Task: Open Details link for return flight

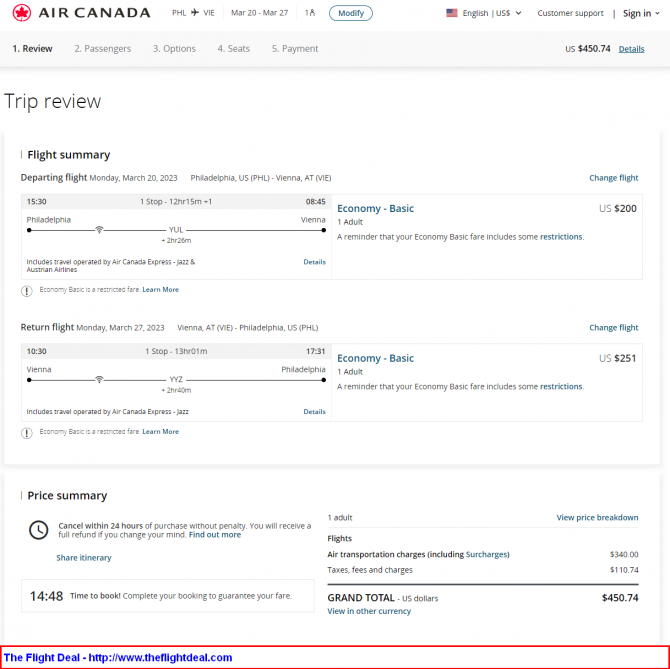Action: click(314, 411)
